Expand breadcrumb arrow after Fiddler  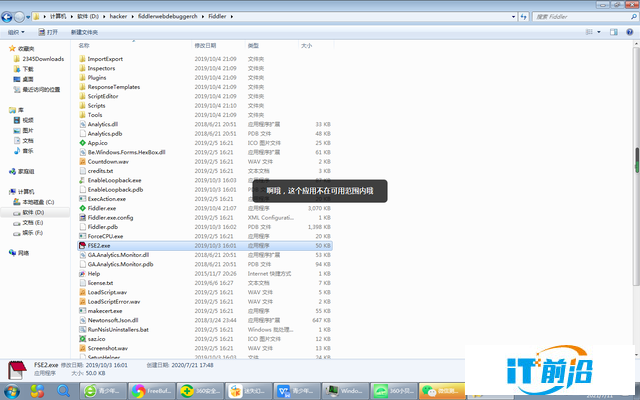[231, 17]
